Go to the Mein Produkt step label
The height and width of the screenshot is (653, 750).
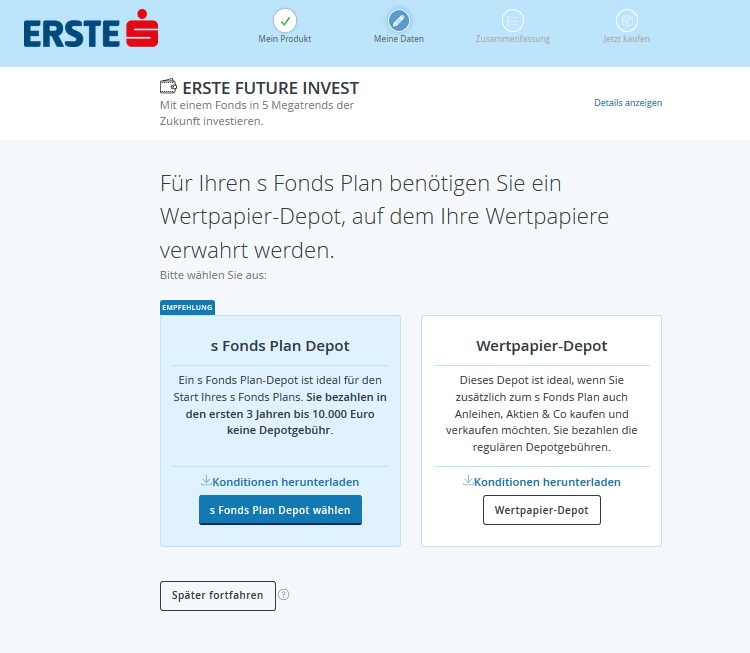point(285,39)
